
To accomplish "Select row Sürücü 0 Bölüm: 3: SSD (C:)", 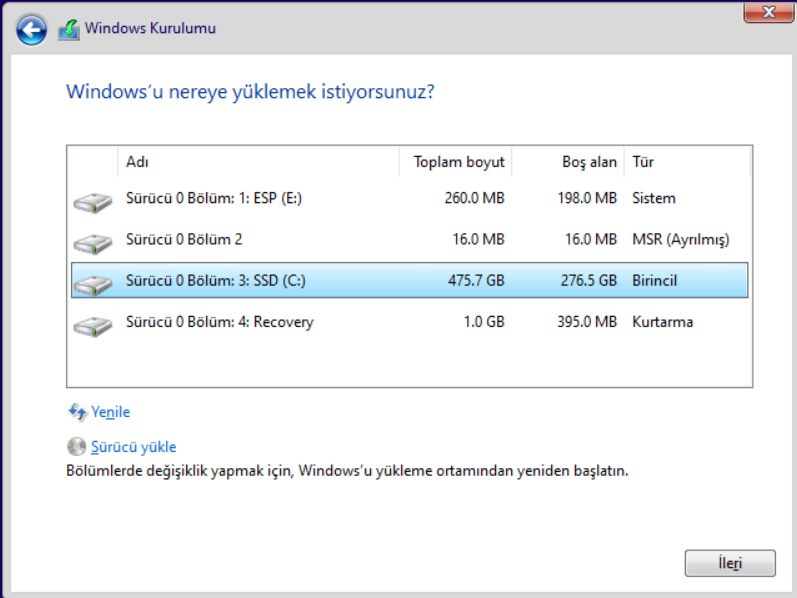I will click(410, 280).
